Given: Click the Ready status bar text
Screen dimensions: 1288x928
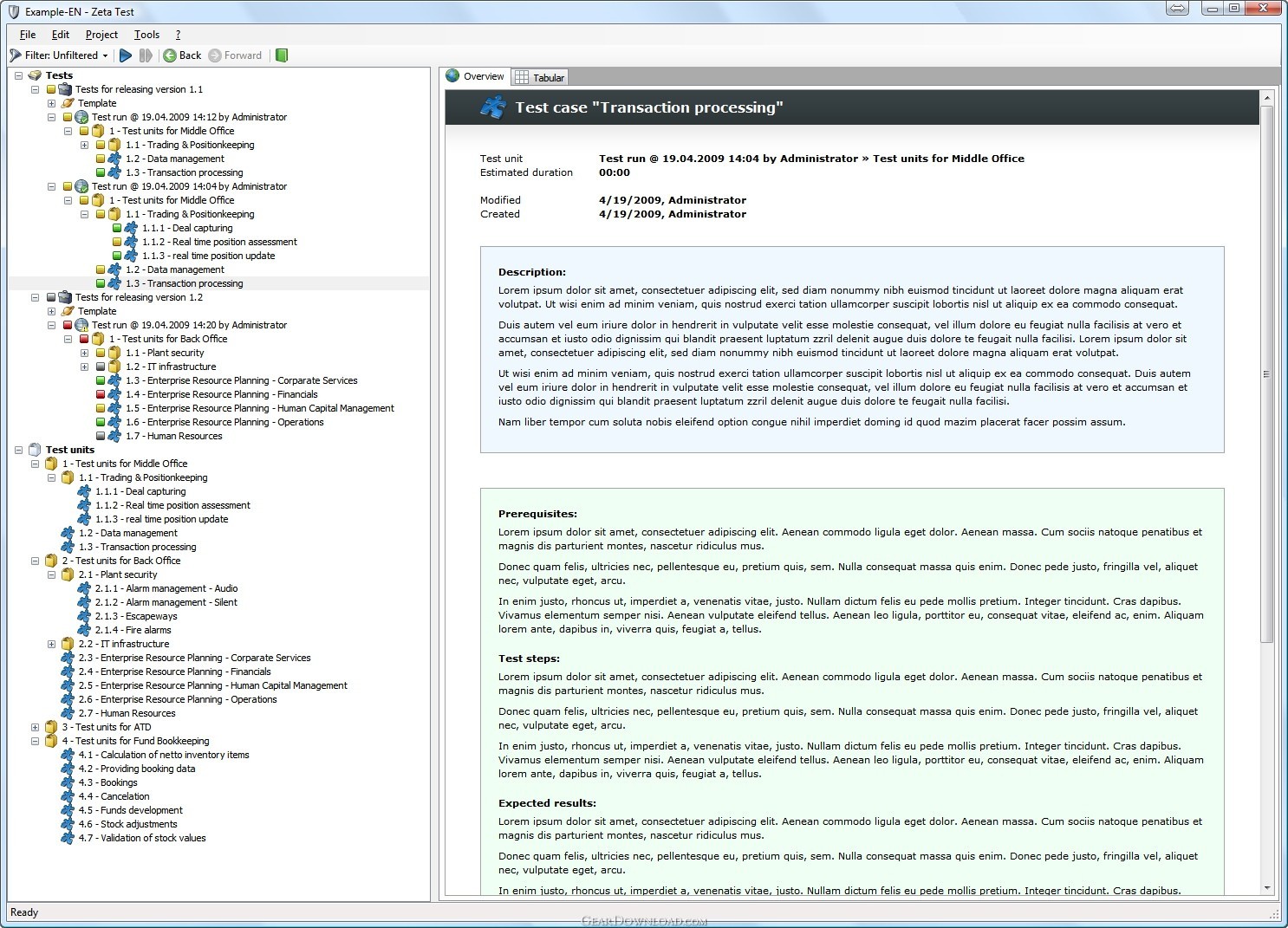Looking at the screenshot, I should coord(24,912).
